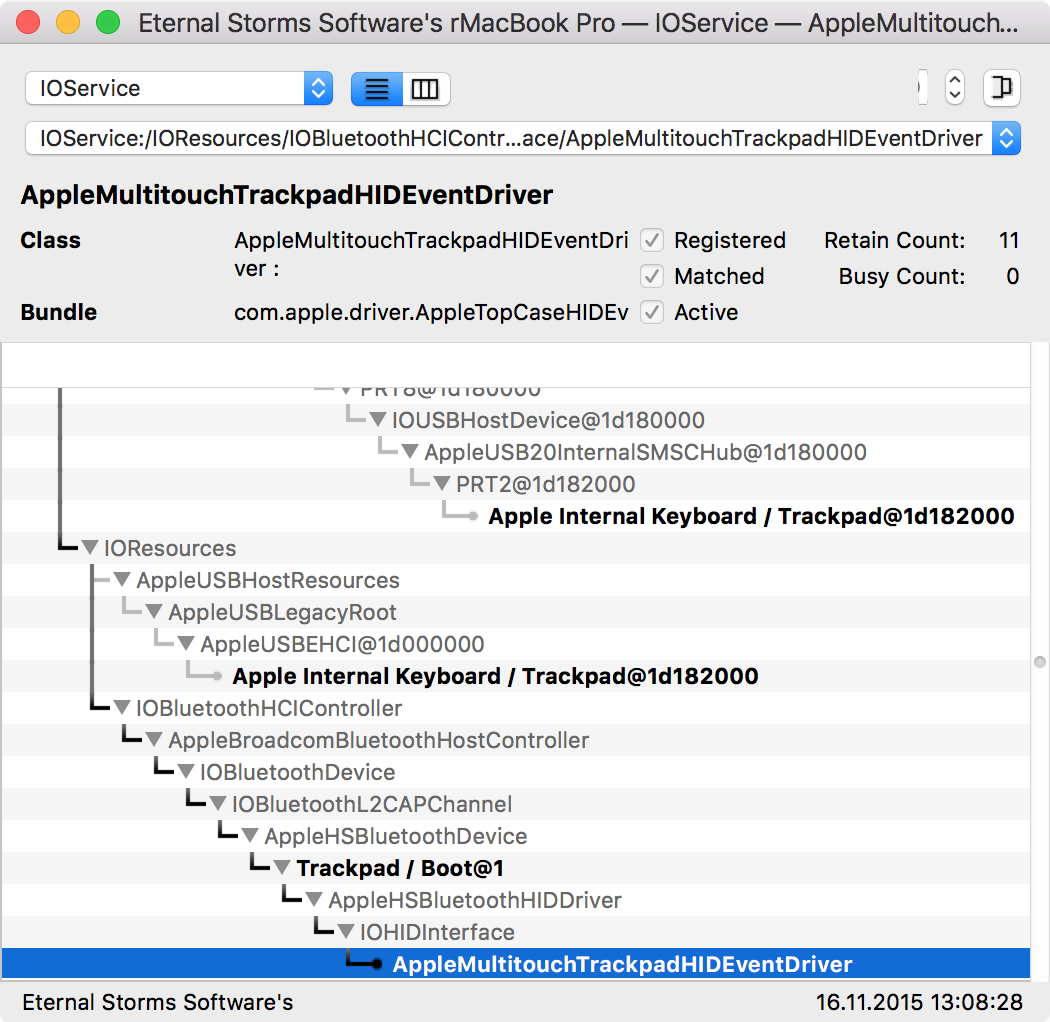Select the IOResources row text
The image size is (1050, 1022).
(169, 549)
